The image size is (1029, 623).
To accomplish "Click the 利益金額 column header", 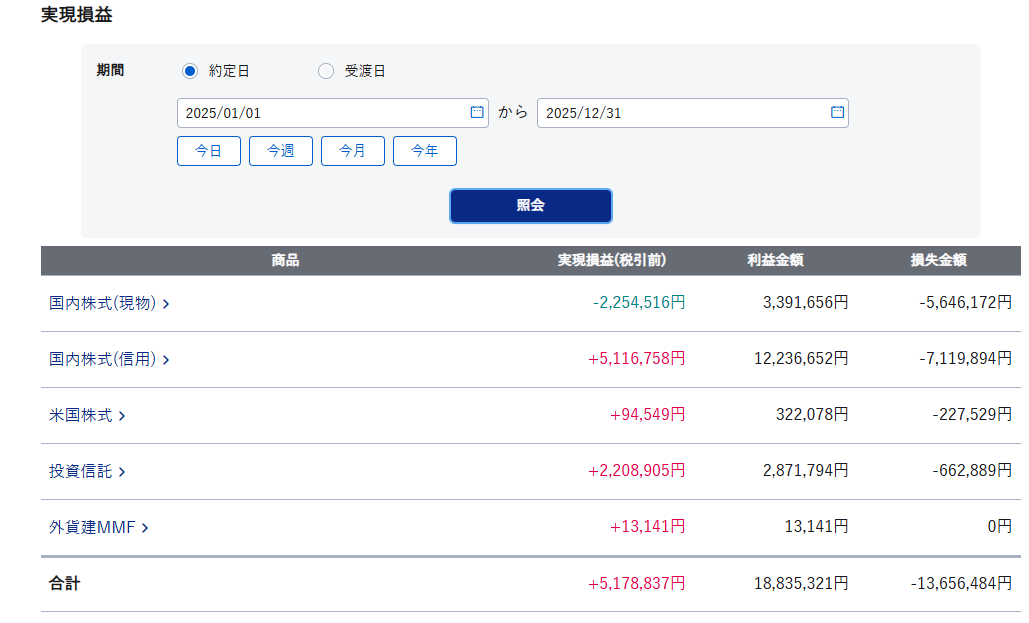I will (x=775, y=261).
